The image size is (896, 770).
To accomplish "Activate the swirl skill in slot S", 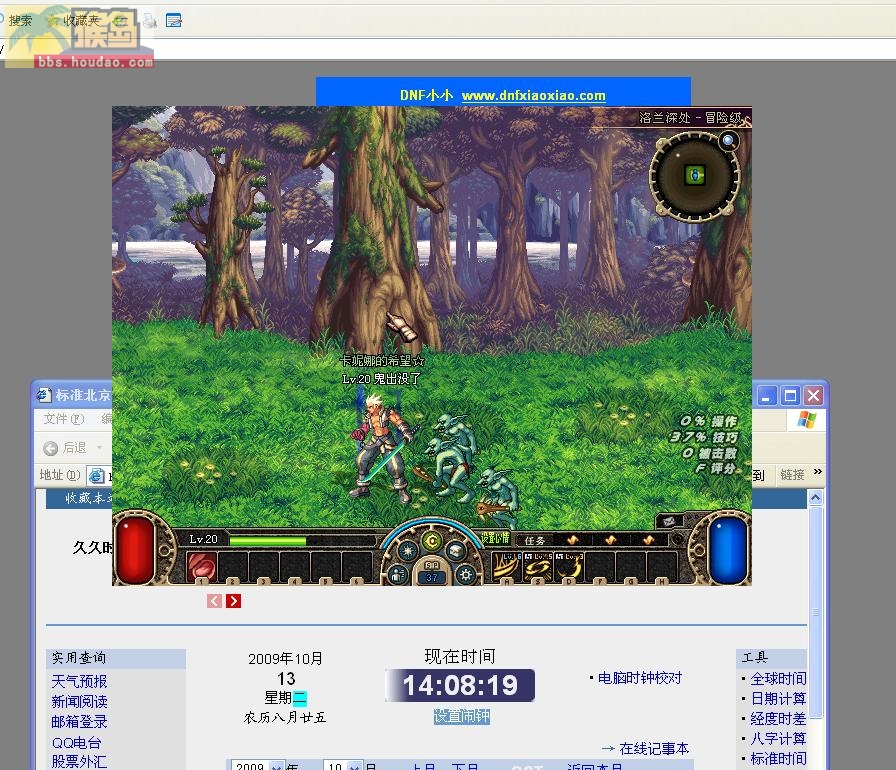I will tap(538, 567).
